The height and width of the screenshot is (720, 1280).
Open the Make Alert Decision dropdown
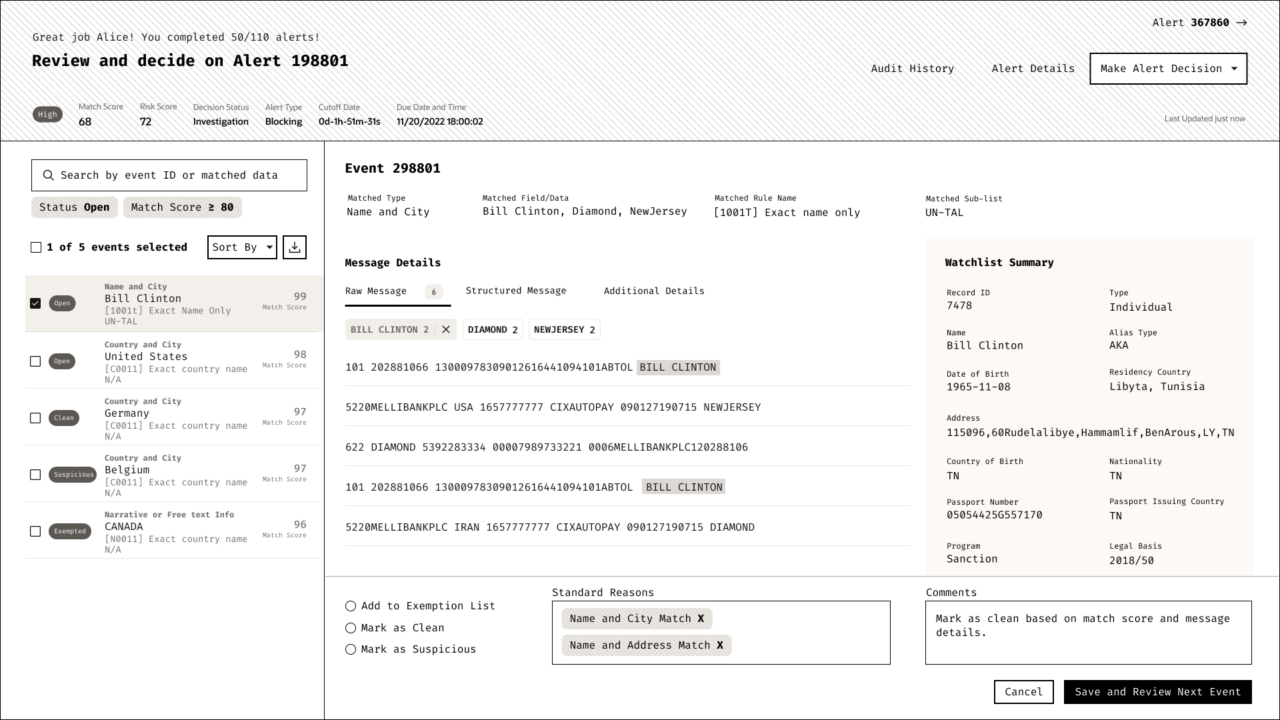[1168, 68]
